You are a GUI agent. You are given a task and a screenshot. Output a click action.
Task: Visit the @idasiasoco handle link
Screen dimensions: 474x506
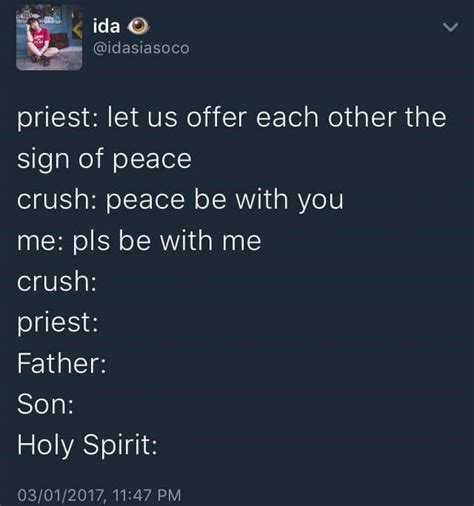tap(141, 48)
